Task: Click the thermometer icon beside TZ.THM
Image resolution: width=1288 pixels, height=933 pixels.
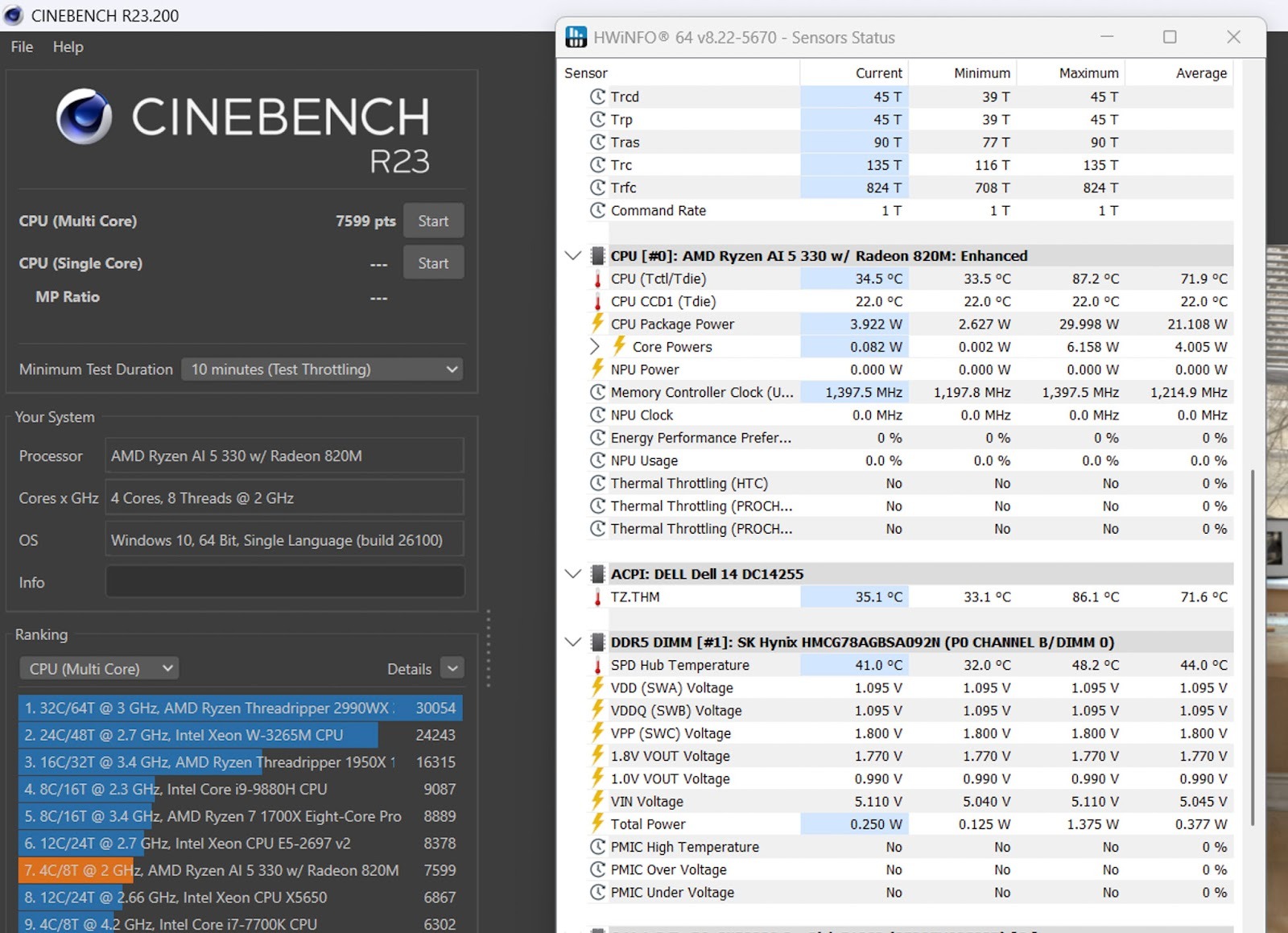Action: [x=597, y=597]
